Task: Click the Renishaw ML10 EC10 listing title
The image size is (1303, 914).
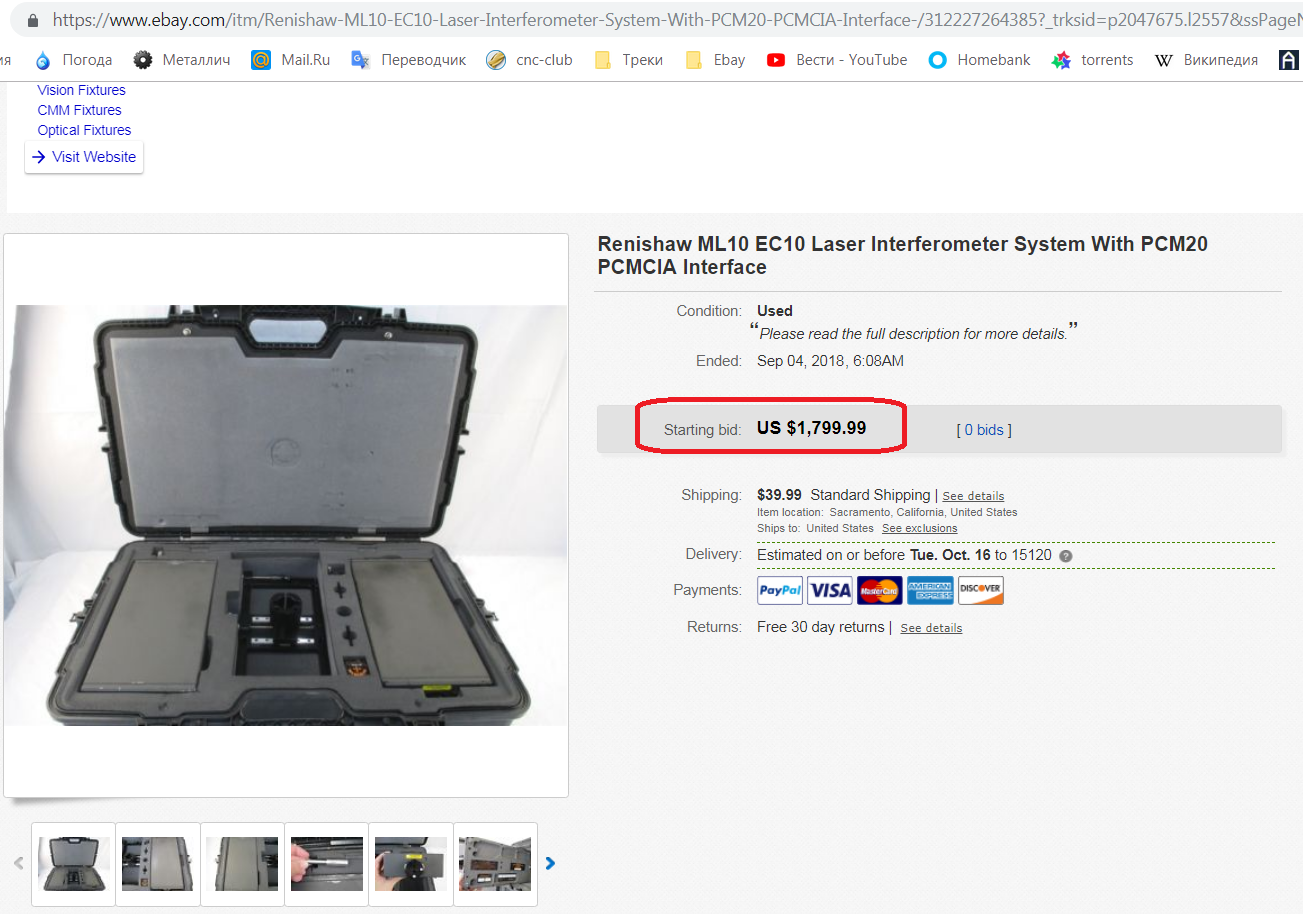Action: (x=902, y=255)
